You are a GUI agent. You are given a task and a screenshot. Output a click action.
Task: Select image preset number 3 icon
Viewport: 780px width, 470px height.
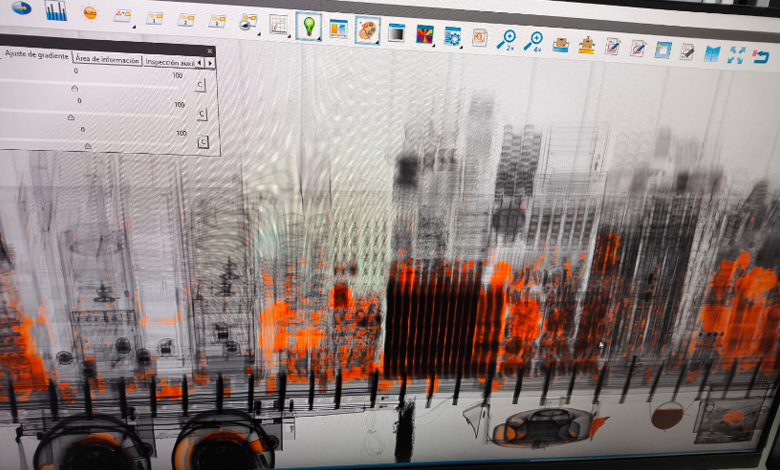tap(217, 21)
